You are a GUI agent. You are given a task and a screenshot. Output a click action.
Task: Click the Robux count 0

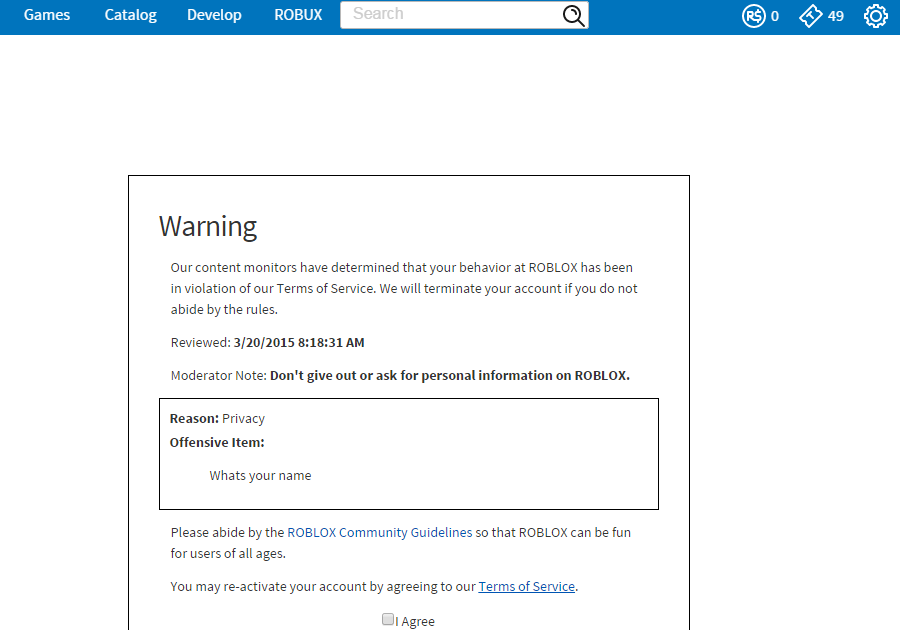[x=774, y=16]
